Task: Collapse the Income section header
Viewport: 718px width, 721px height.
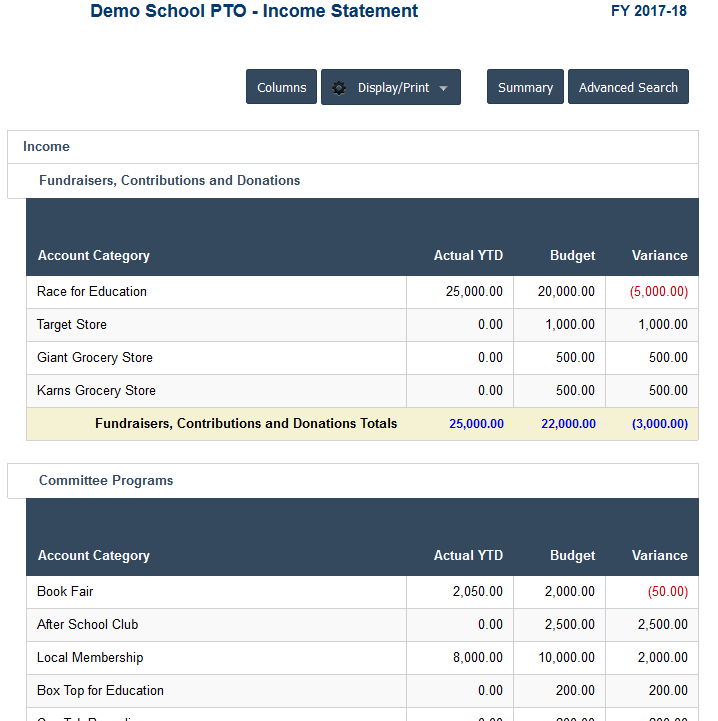Action: (353, 147)
